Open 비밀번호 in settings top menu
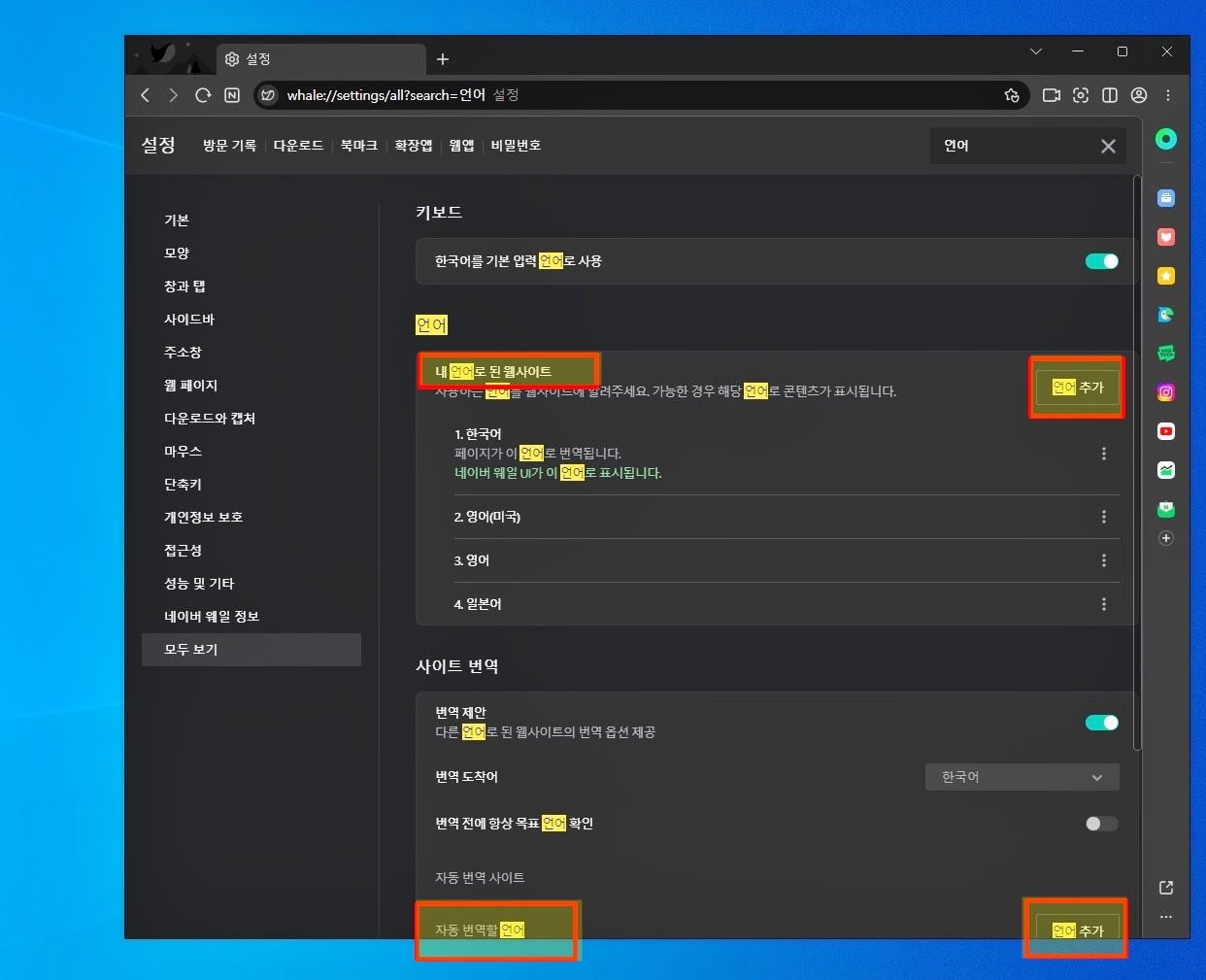1206x980 pixels. [516, 146]
